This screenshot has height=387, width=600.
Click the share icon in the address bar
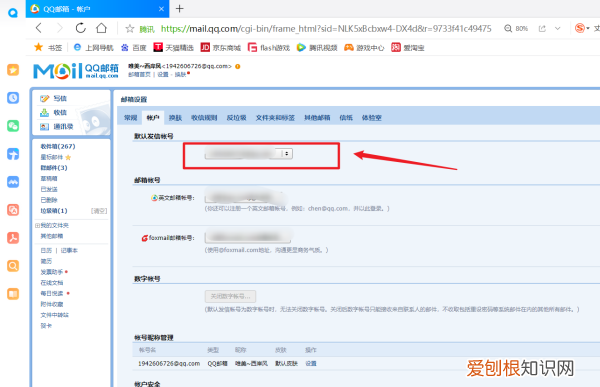coord(542,29)
